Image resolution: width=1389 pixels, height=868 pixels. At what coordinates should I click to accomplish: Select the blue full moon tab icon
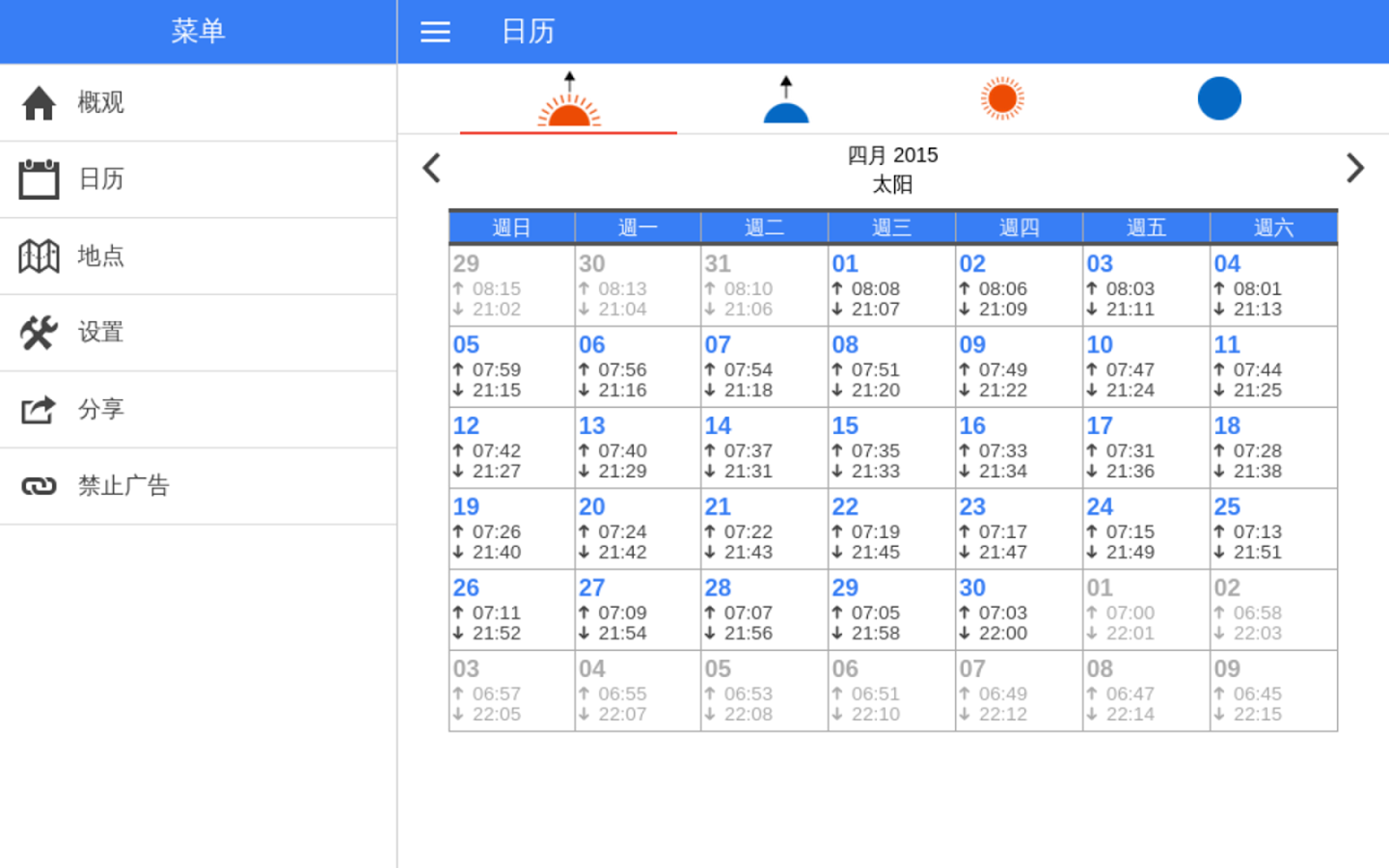pos(1219,98)
